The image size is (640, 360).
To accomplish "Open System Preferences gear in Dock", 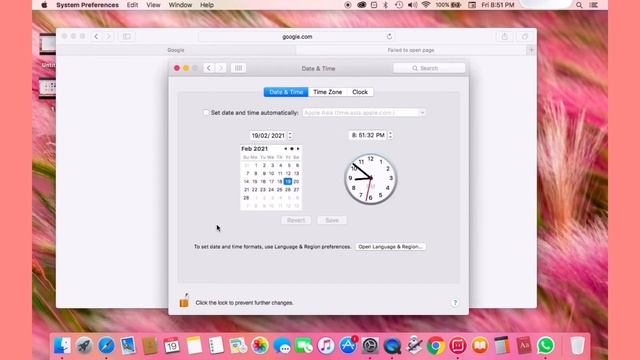I will click(x=370, y=346).
